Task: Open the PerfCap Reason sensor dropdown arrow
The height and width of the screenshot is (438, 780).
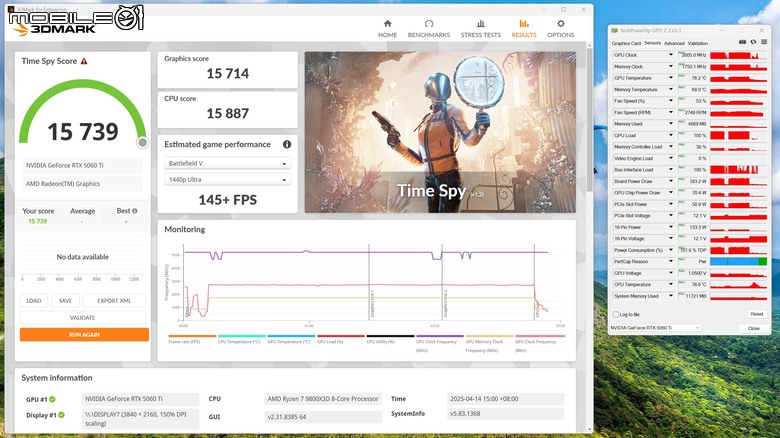Action: pyautogui.click(x=671, y=261)
